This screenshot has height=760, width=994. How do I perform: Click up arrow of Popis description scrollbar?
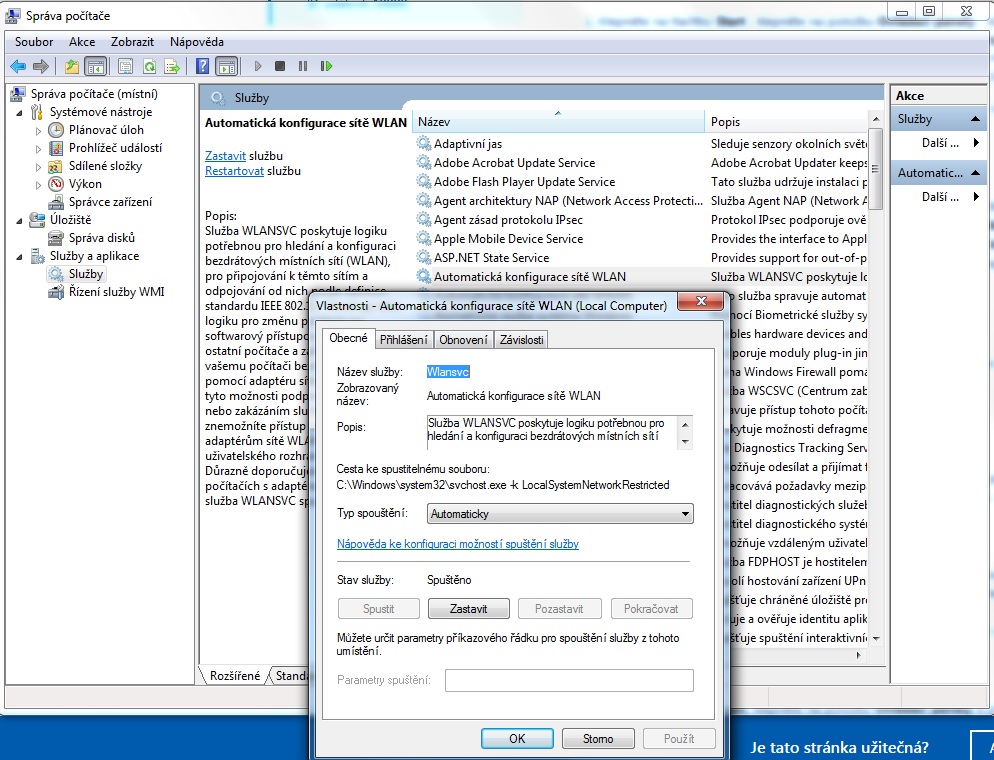685,424
